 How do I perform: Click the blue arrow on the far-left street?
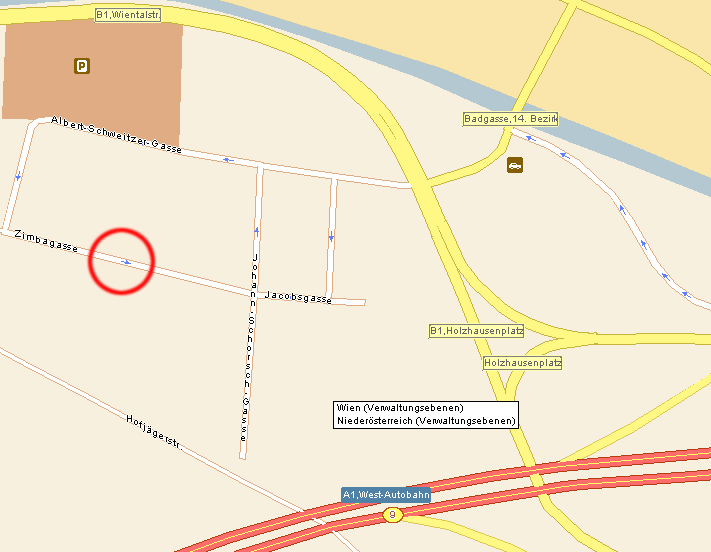[x=18, y=176]
